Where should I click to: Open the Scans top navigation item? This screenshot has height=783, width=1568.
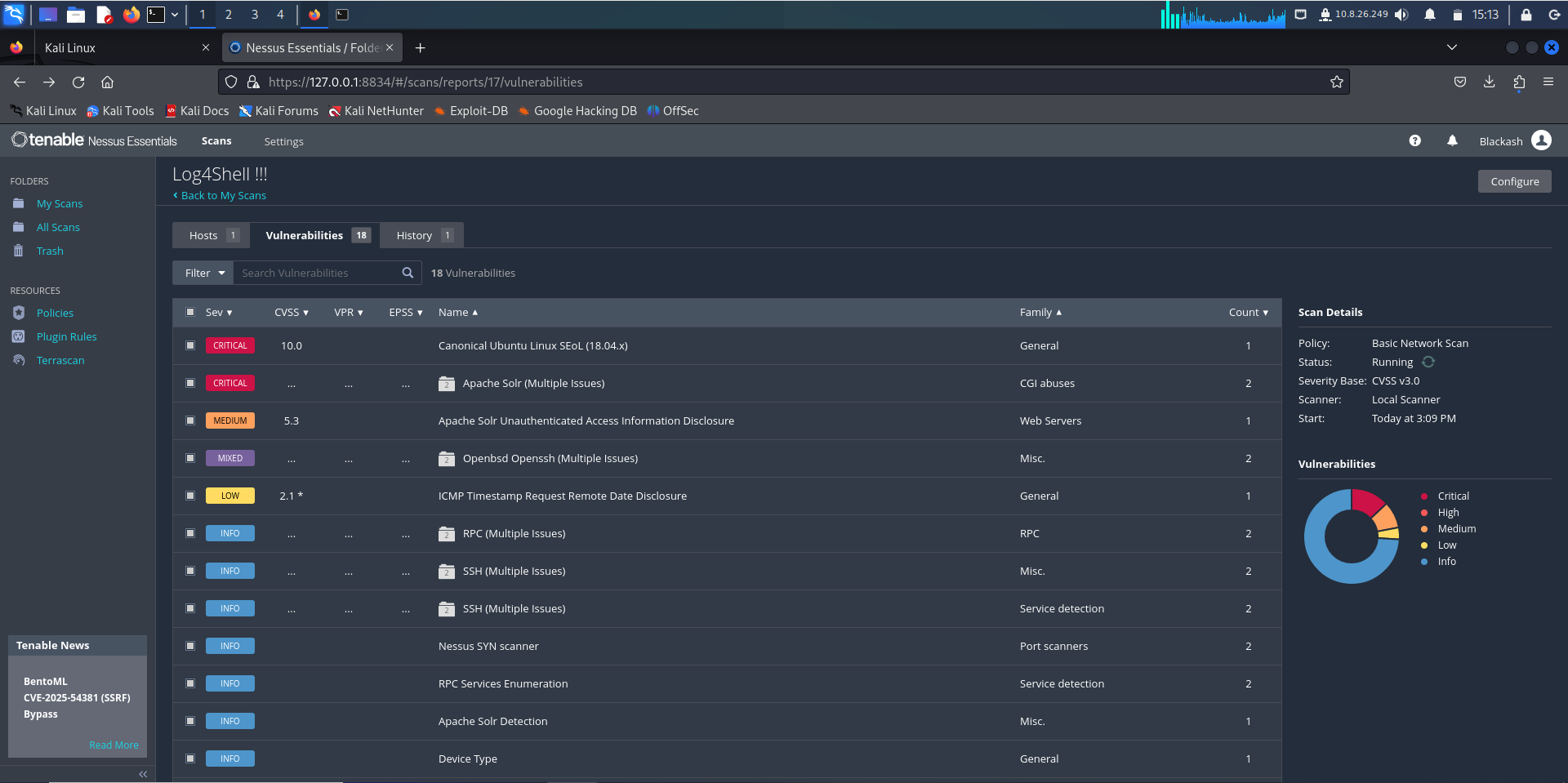216,141
